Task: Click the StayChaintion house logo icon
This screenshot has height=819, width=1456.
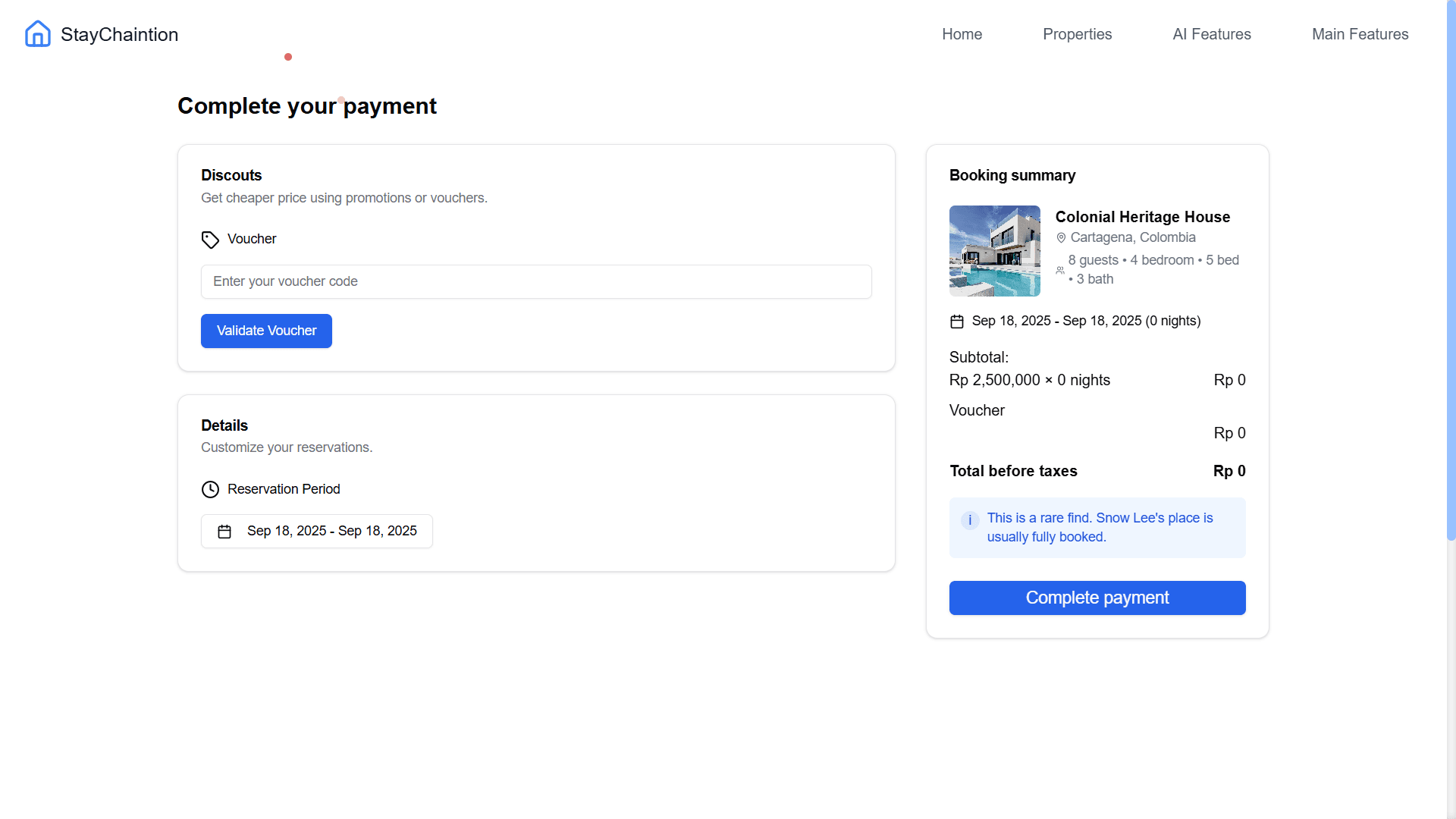Action: [x=37, y=33]
